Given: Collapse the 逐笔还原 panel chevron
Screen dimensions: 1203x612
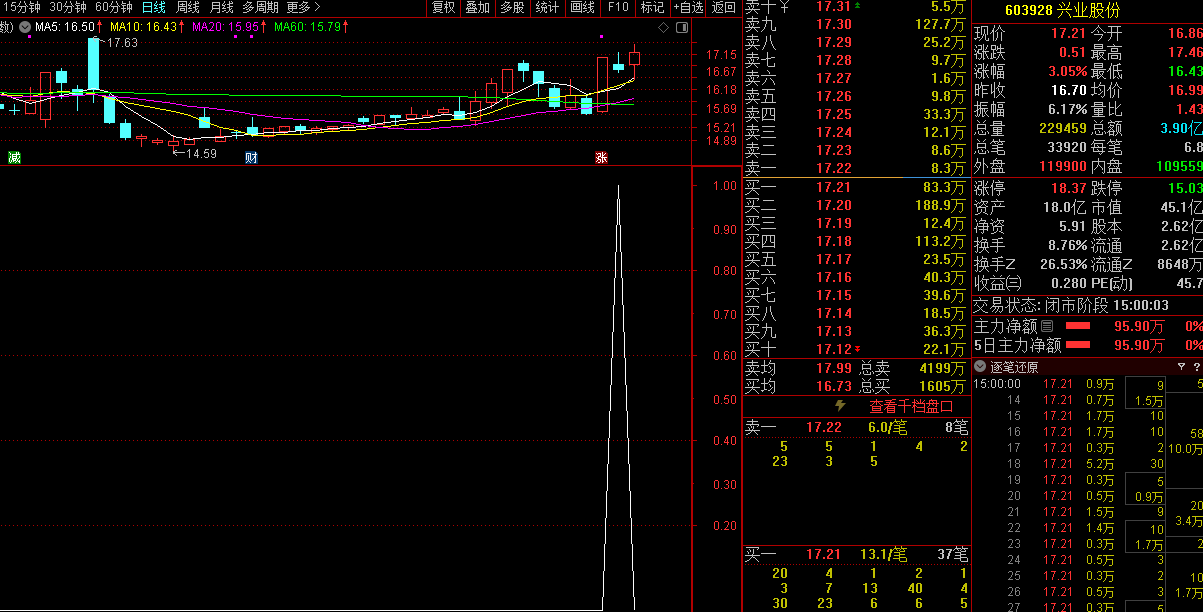Looking at the screenshot, I should [x=980, y=366].
